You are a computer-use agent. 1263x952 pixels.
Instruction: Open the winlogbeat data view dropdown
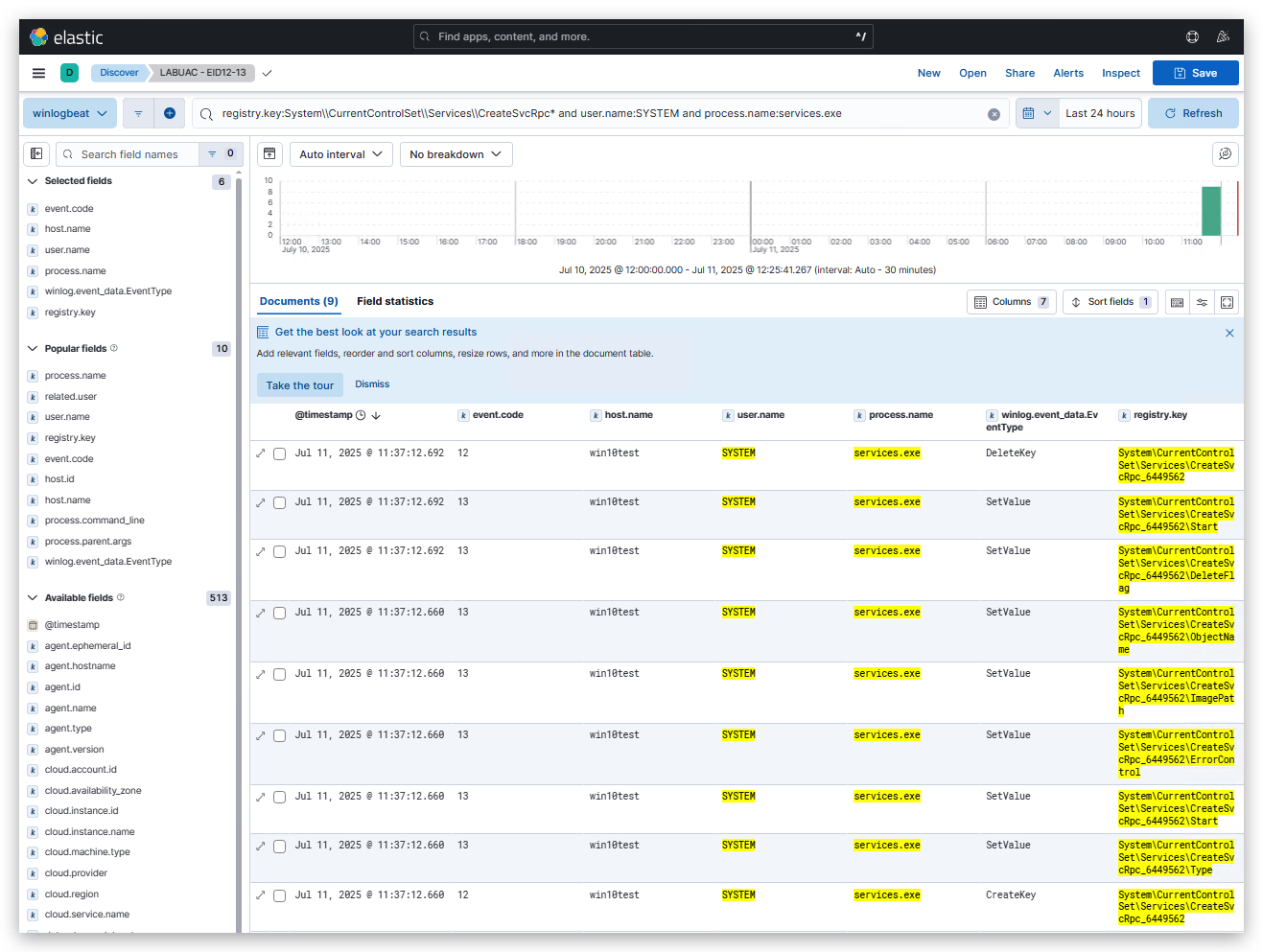(x=70, y=113)
